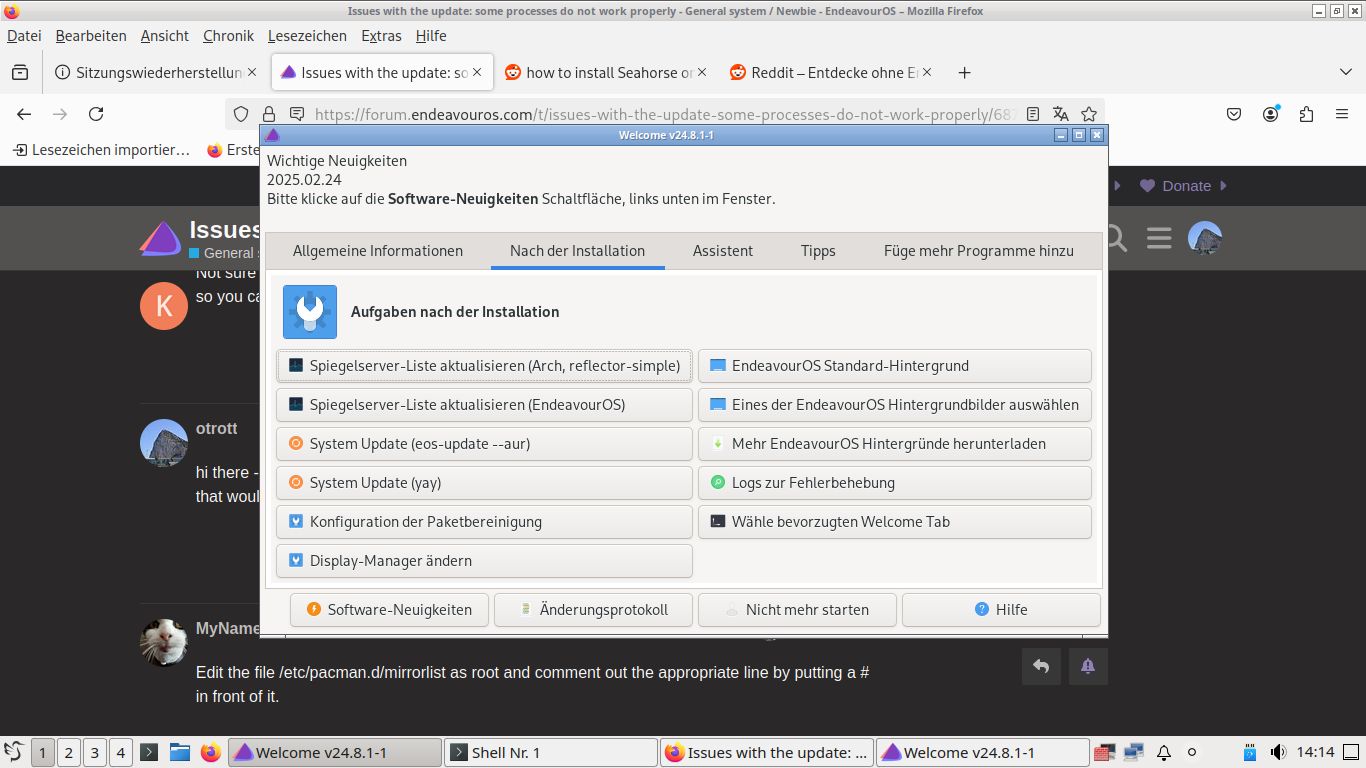Open the Füge mehr Programme hinzu tab
This screenshot has width=1366, height=768.
click(x=979, y=251)
